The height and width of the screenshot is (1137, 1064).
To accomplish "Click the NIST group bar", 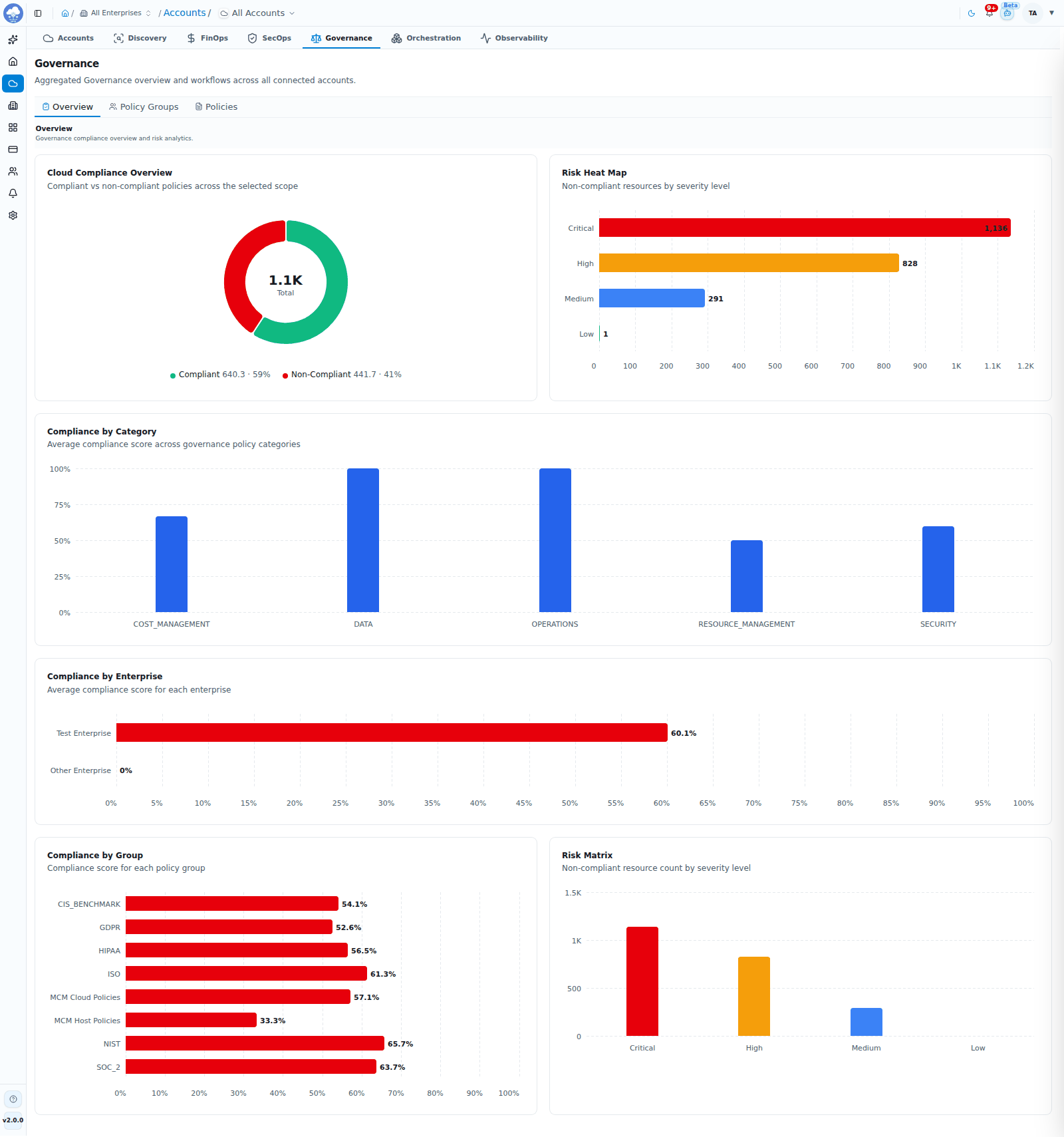I will [255, 1043].
